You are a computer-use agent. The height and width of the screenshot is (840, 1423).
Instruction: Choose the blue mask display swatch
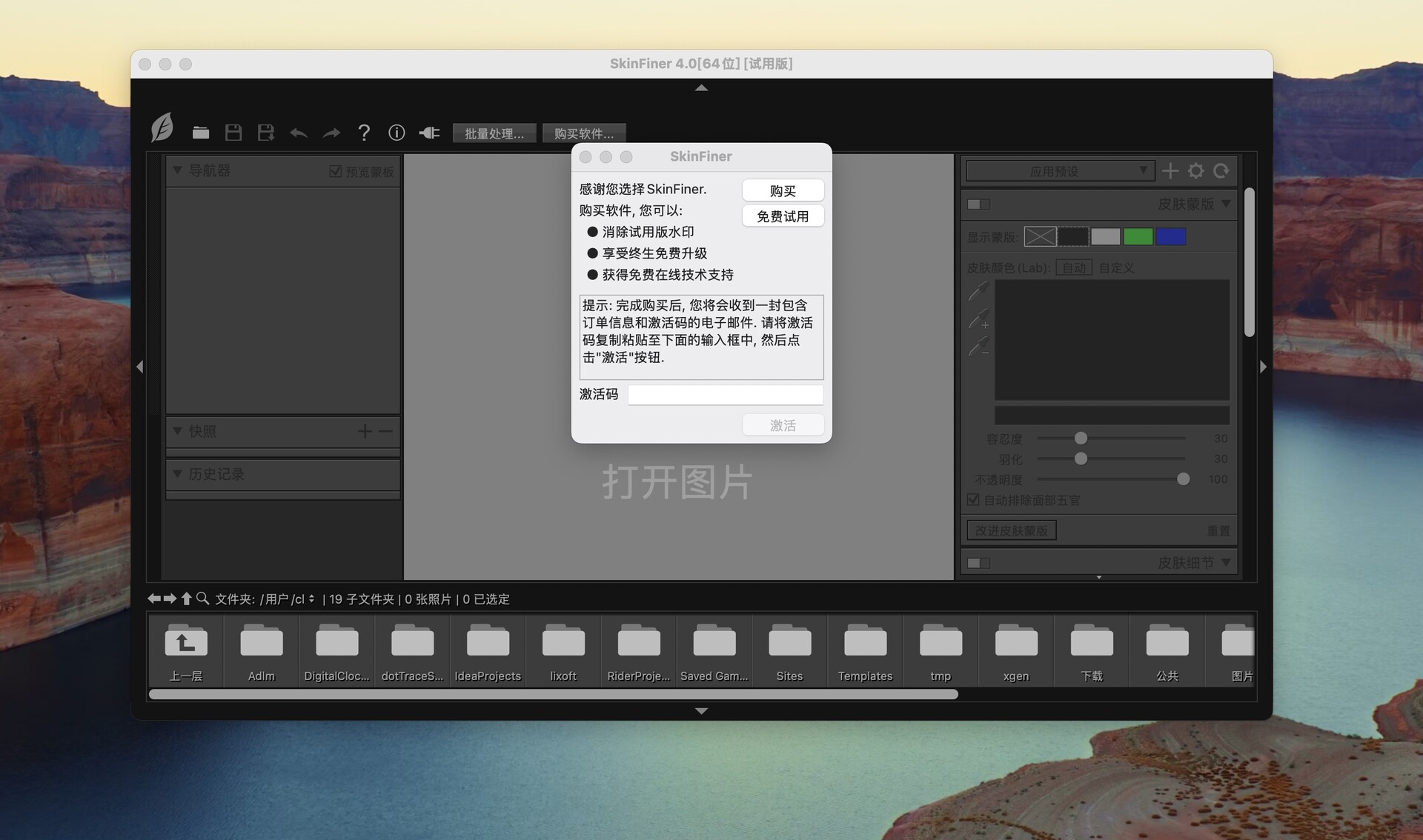tap(1170, 237)
